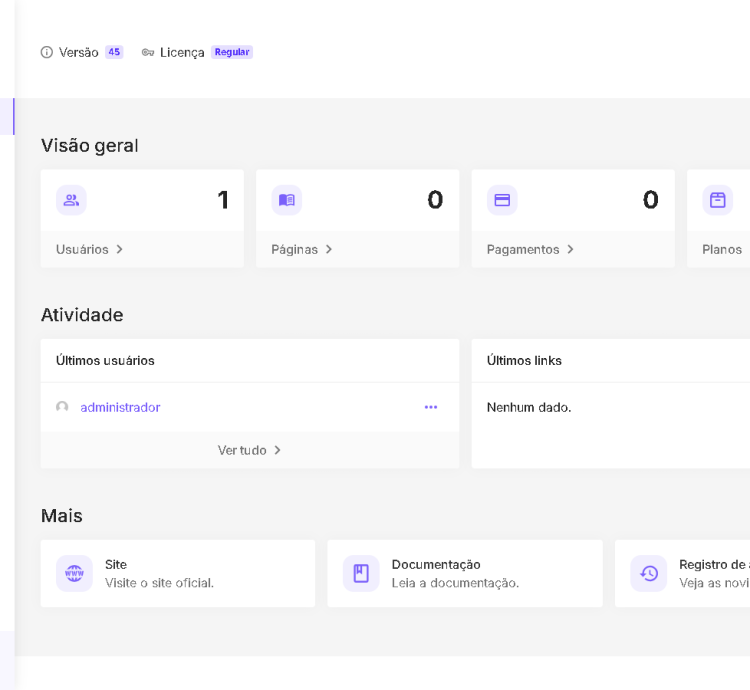Click the Licença key icon

(148, 52)
